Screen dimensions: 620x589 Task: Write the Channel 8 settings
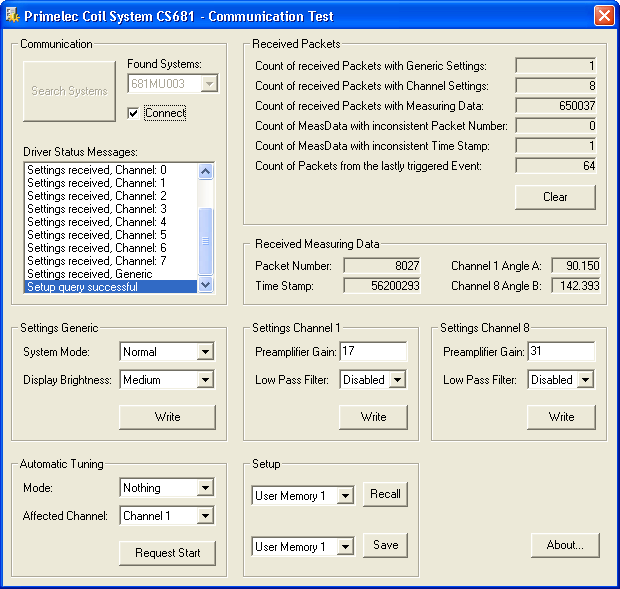pyautogui.click(x=561, y=417)
